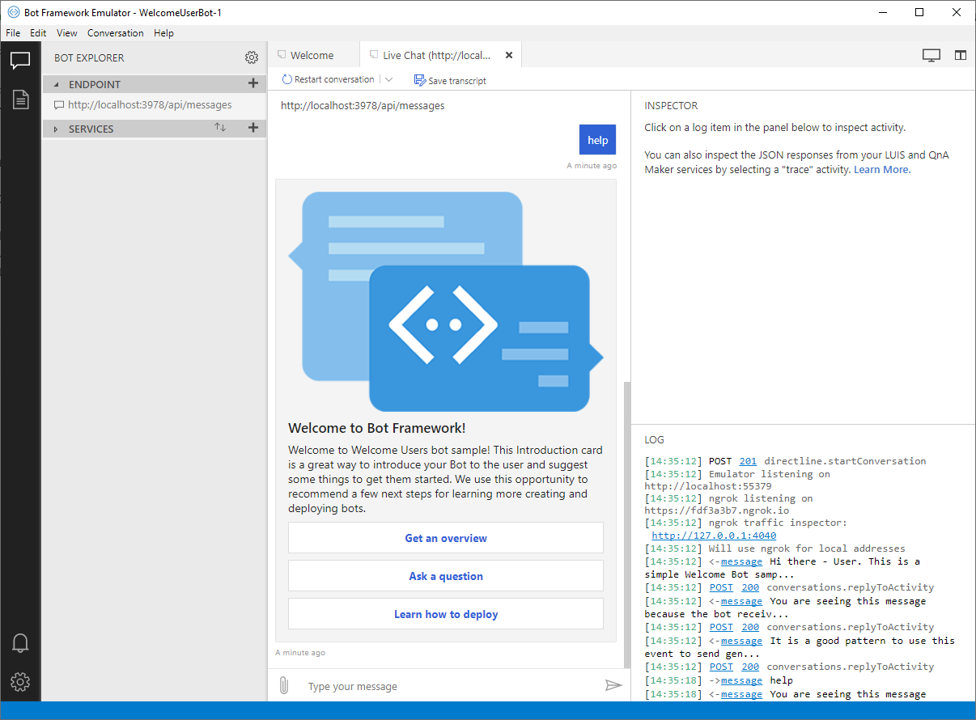Toggle the split editor layout icon
The height and width of the screenshot is (720, 976).
960,56
